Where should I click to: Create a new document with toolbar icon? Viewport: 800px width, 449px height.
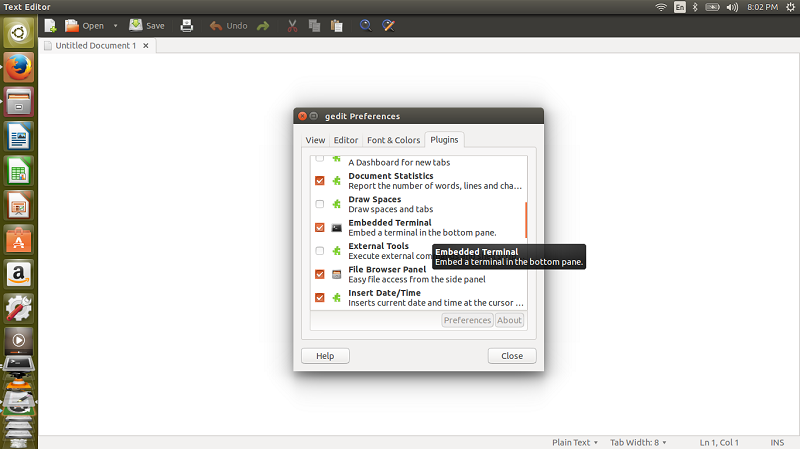tap(50, 26)
